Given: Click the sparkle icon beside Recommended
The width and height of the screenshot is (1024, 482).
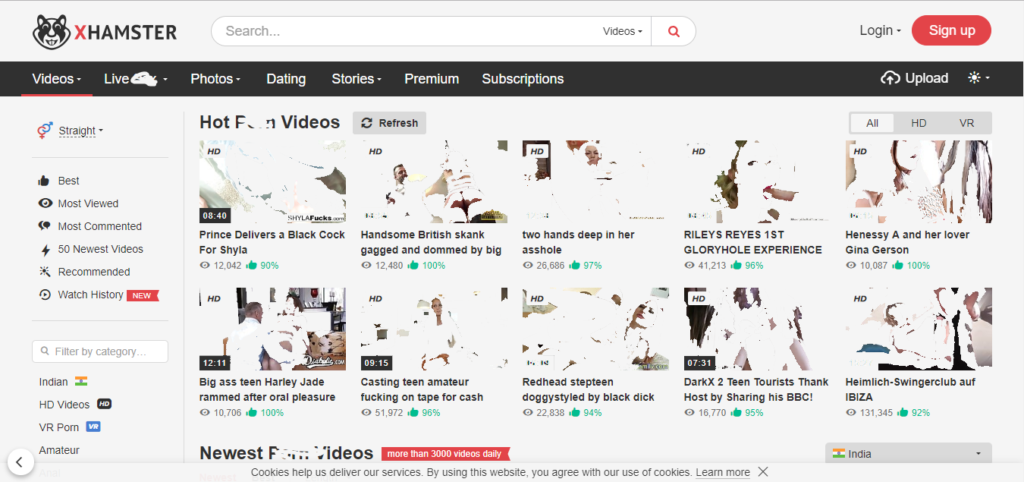Looking at the screenshot, I should (x=44, y=272).
